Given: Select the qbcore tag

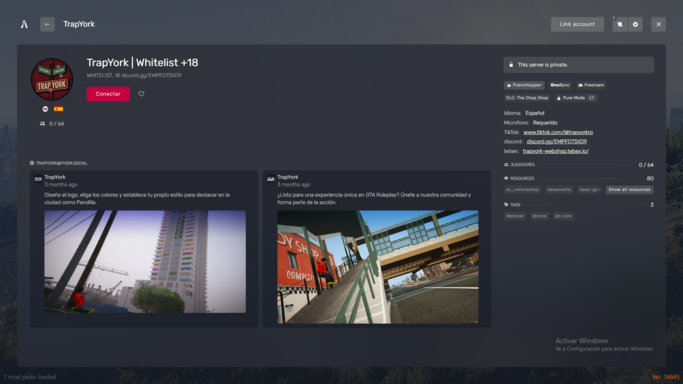Looking at the screenshot, I should 539,216.
